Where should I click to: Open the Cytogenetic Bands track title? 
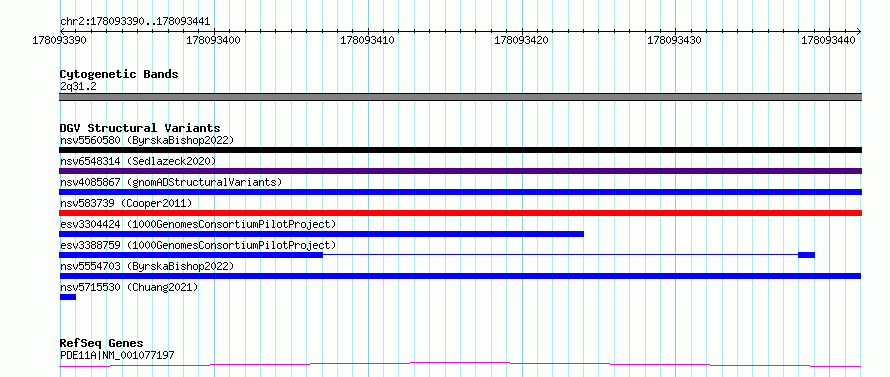tap(119, 74)
